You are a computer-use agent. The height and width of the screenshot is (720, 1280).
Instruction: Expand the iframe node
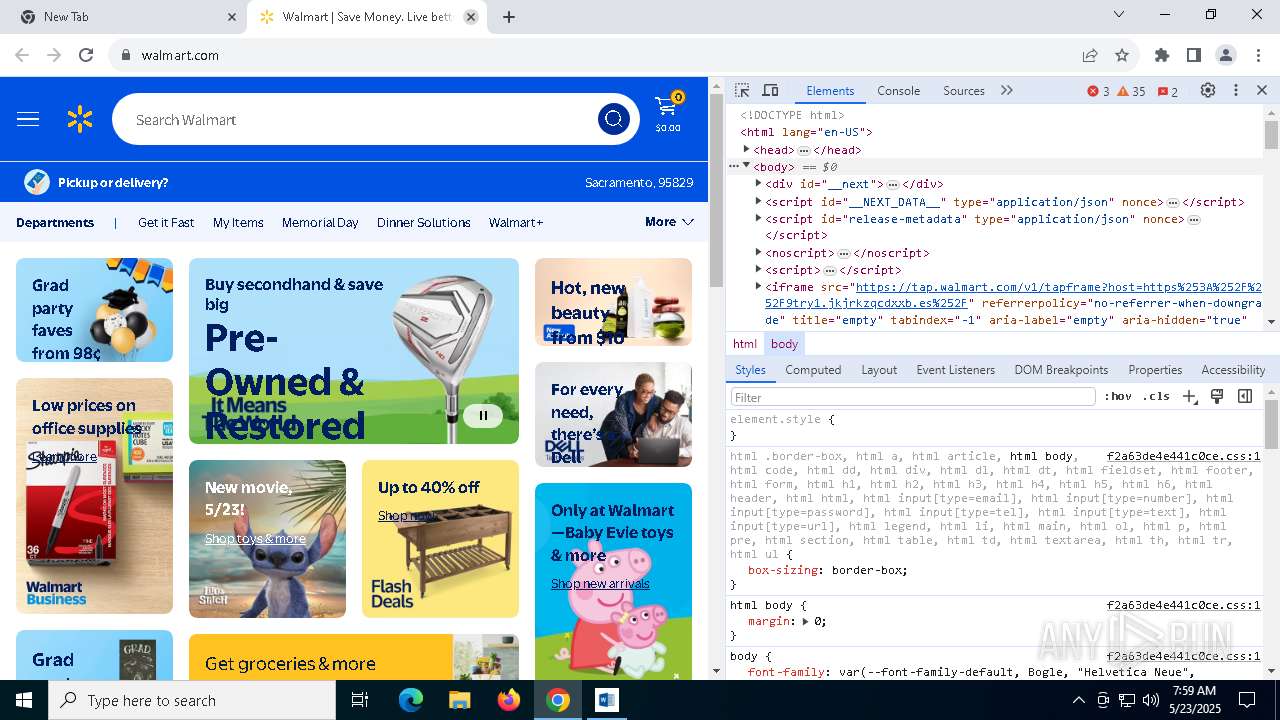pos(758,286)
